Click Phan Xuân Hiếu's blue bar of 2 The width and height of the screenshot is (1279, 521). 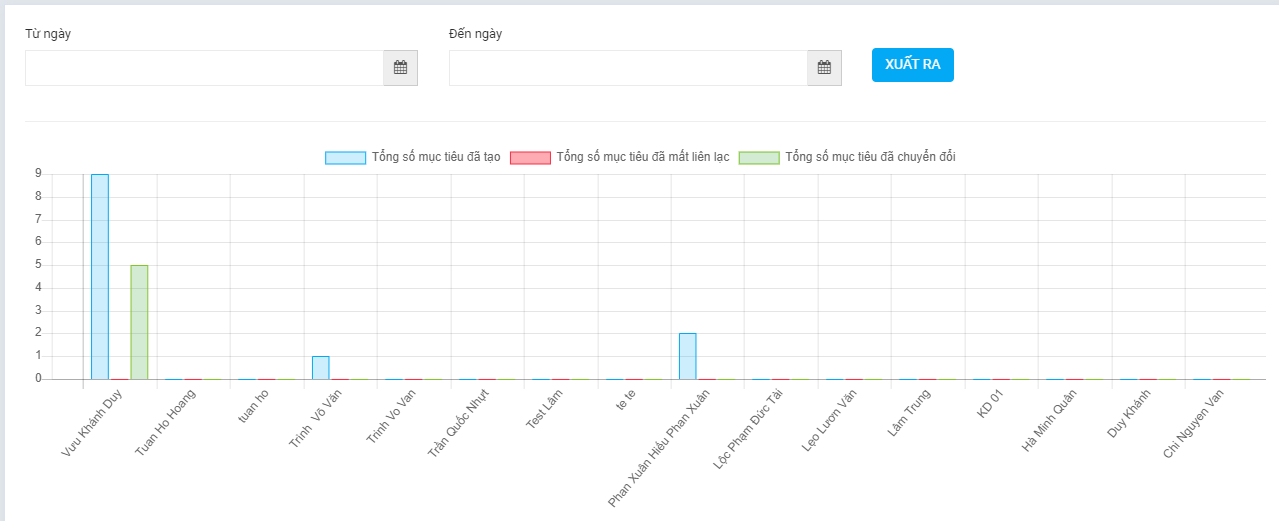pos(688,356)
